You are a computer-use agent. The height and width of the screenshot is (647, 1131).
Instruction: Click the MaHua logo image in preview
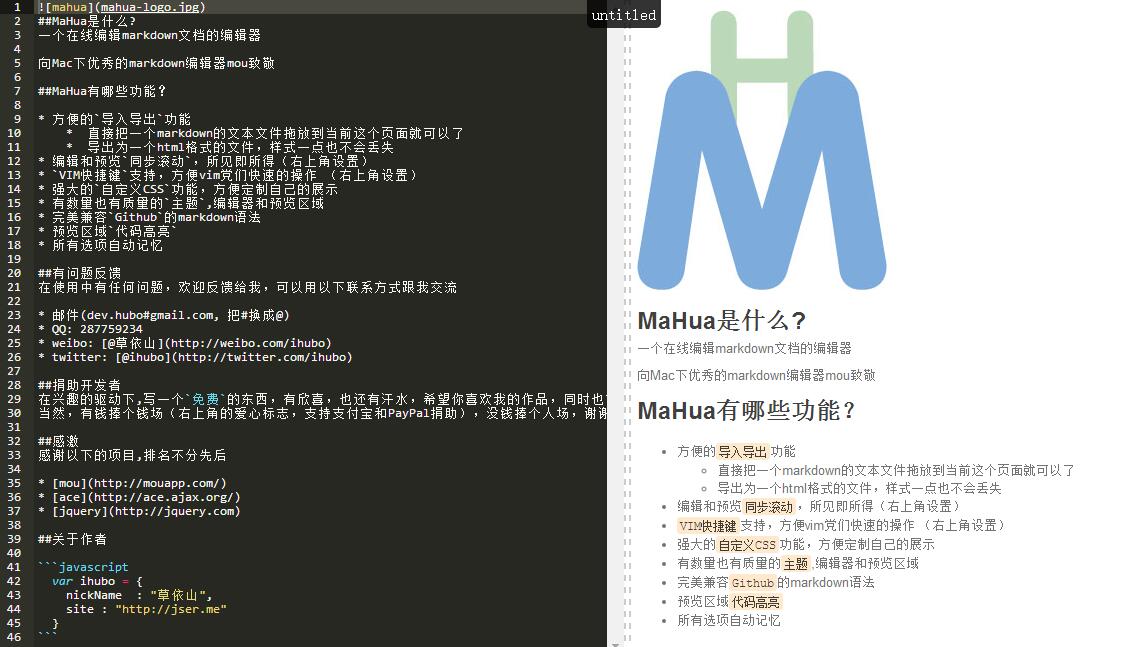(762, 150)
